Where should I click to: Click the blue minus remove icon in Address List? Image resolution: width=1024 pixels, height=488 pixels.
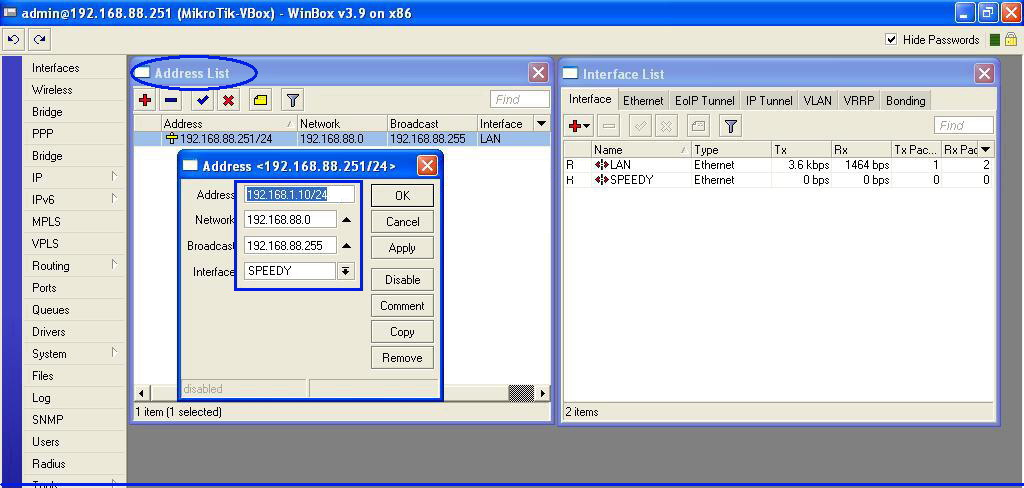pos(171,100)
